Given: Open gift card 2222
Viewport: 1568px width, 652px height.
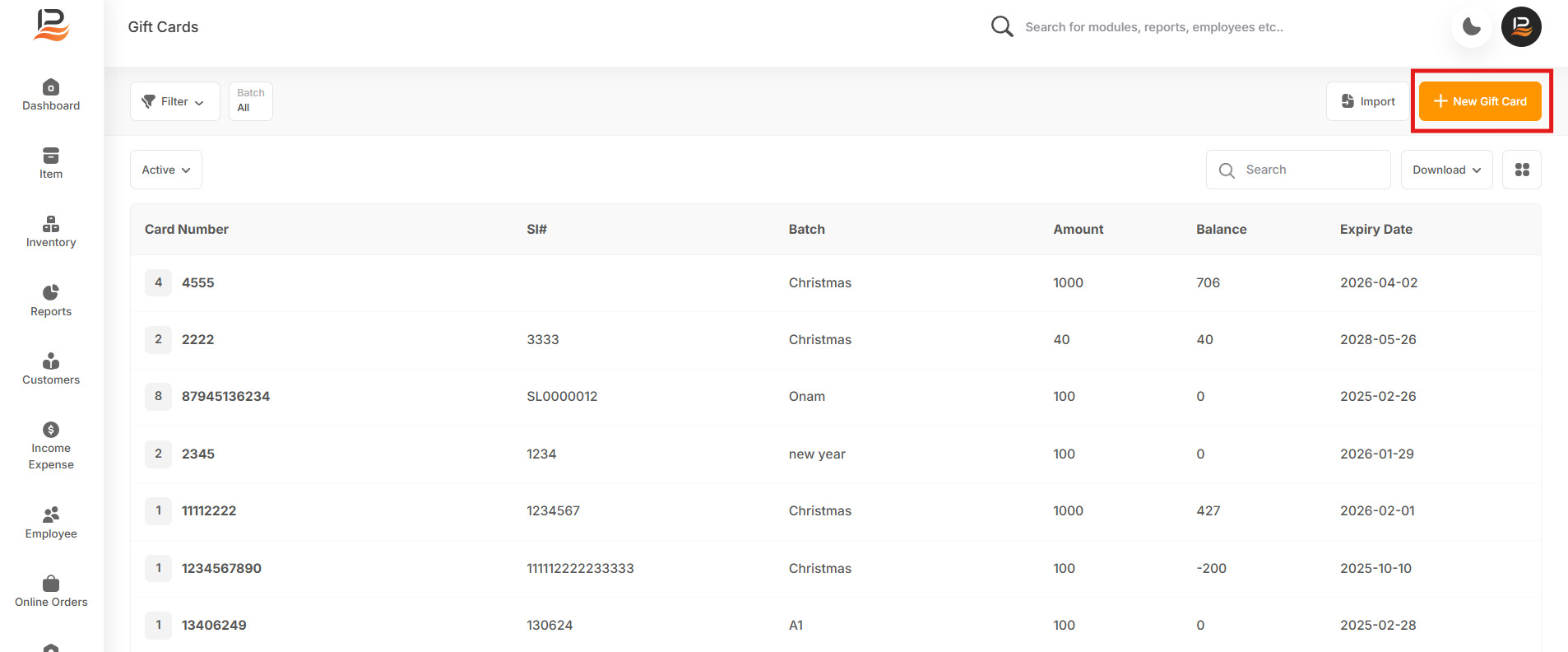Looking at the screenshot, I should pos(198,339).
